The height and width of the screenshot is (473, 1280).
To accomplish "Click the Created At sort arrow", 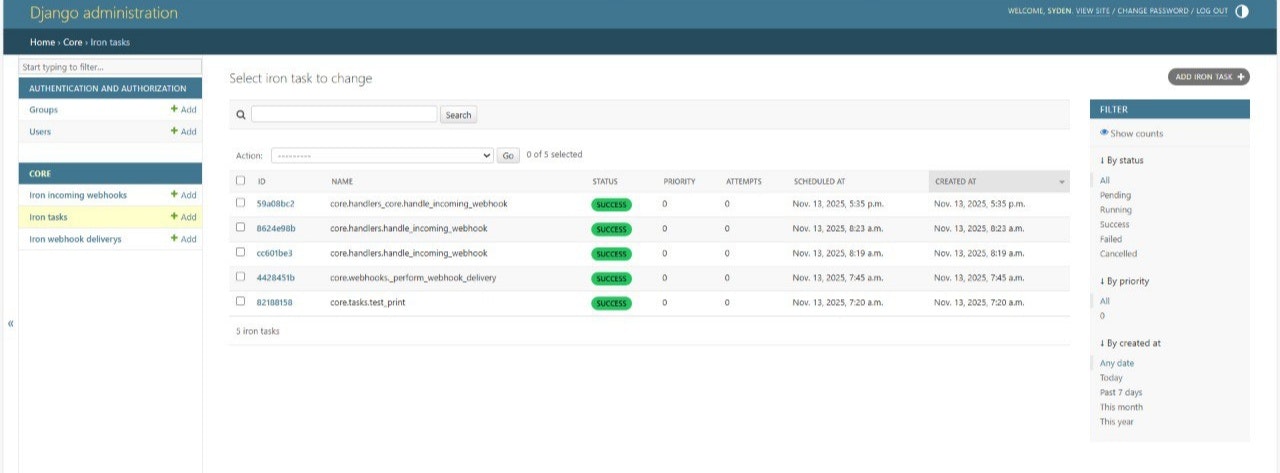I will [1061, 182].
